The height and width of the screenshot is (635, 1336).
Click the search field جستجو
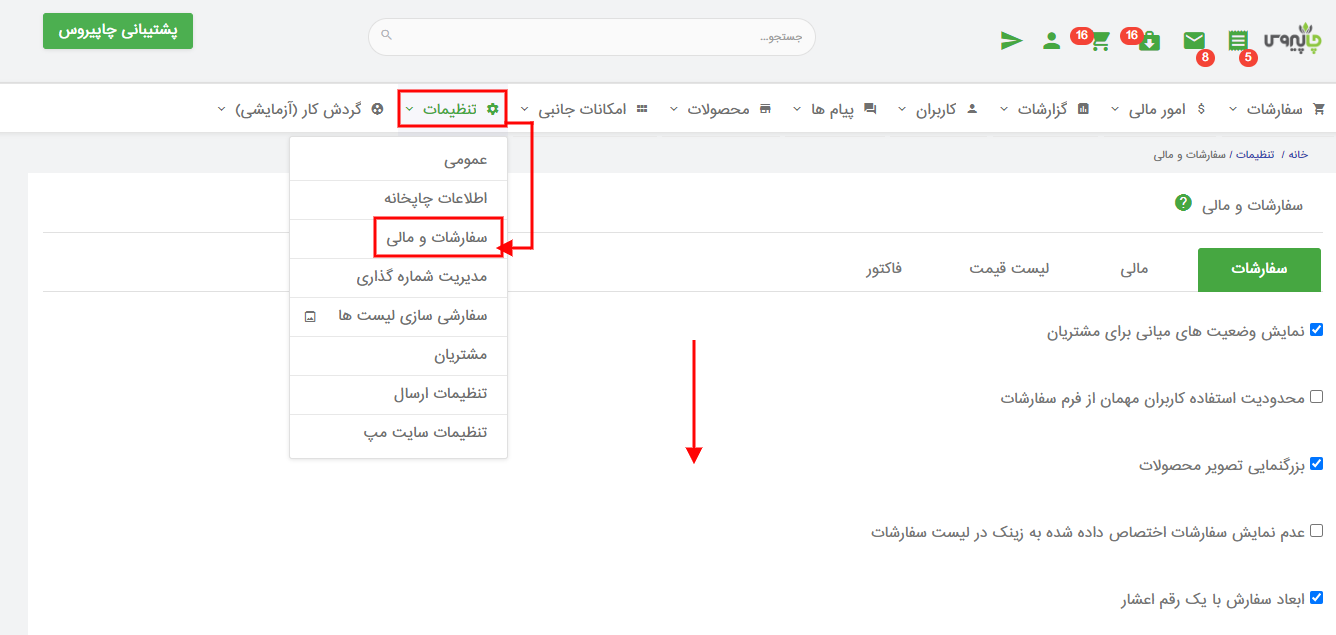pos(592,37)
